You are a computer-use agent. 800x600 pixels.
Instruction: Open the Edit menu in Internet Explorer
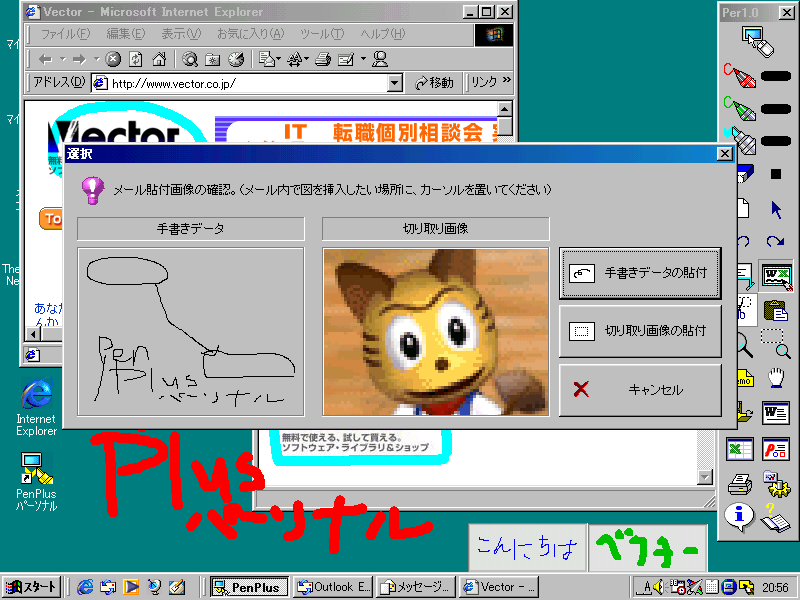pos(126,34)
